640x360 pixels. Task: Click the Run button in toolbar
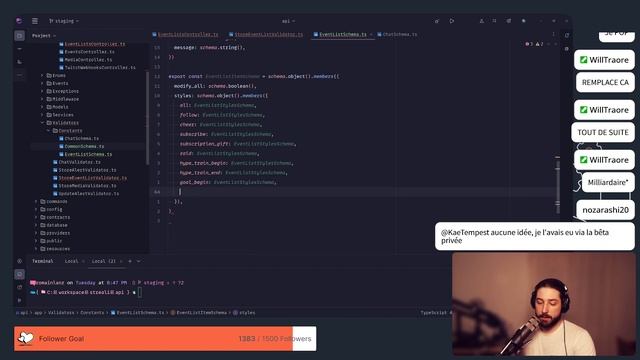[452, 21]
